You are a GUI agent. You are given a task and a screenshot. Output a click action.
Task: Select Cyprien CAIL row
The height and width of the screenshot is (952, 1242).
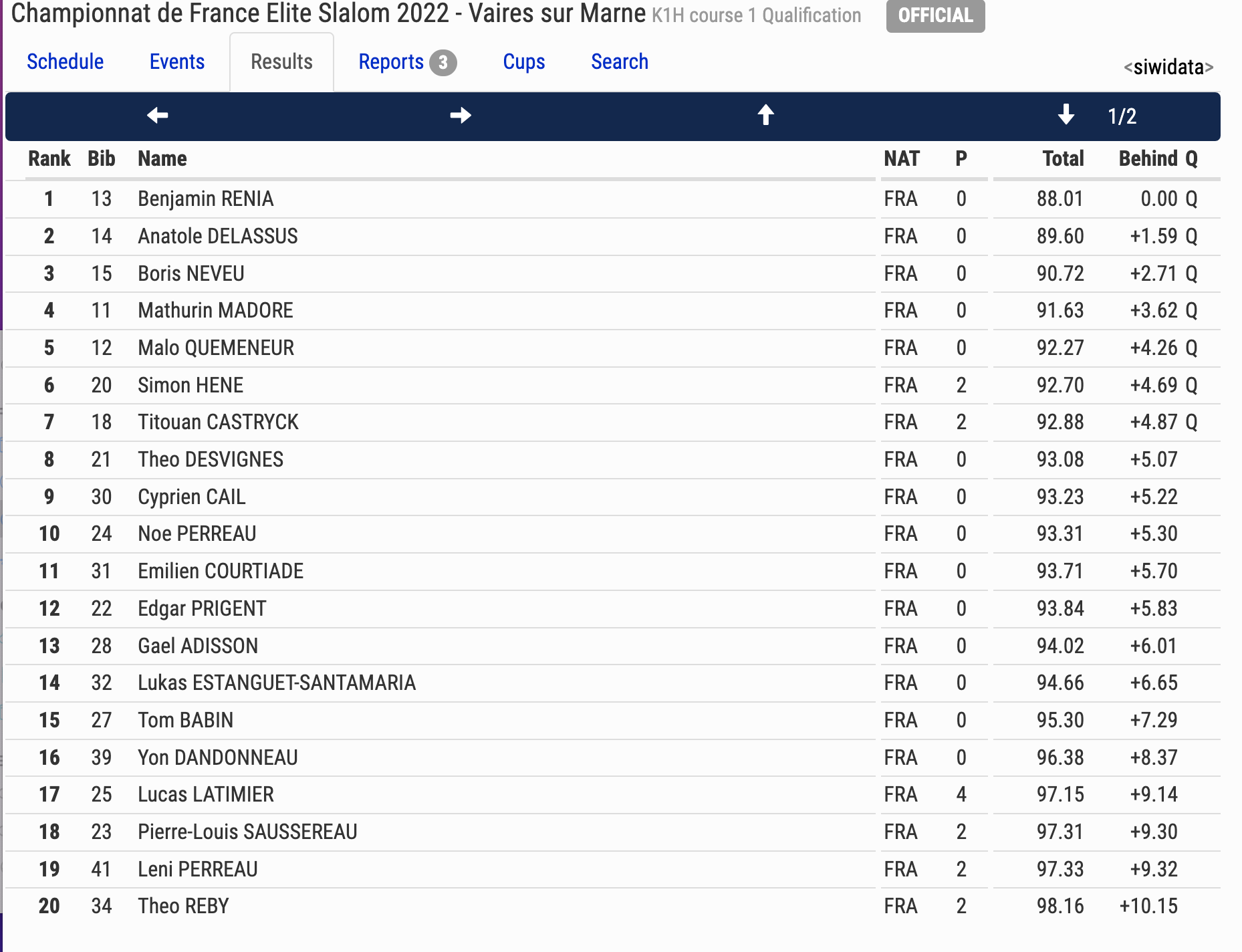coord(613,497)
